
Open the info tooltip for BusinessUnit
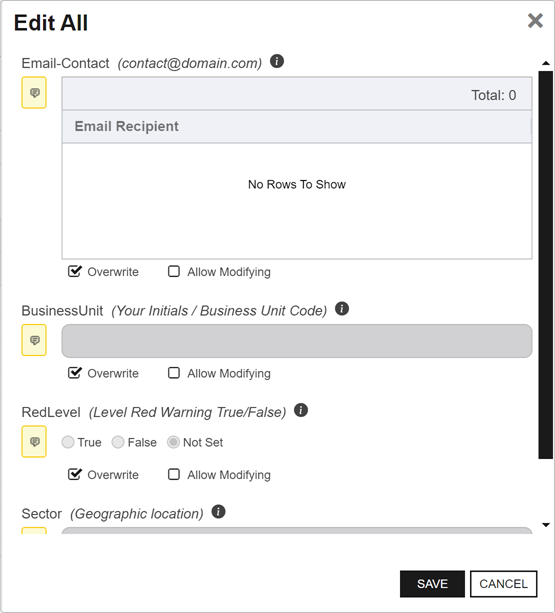[342, 309]
